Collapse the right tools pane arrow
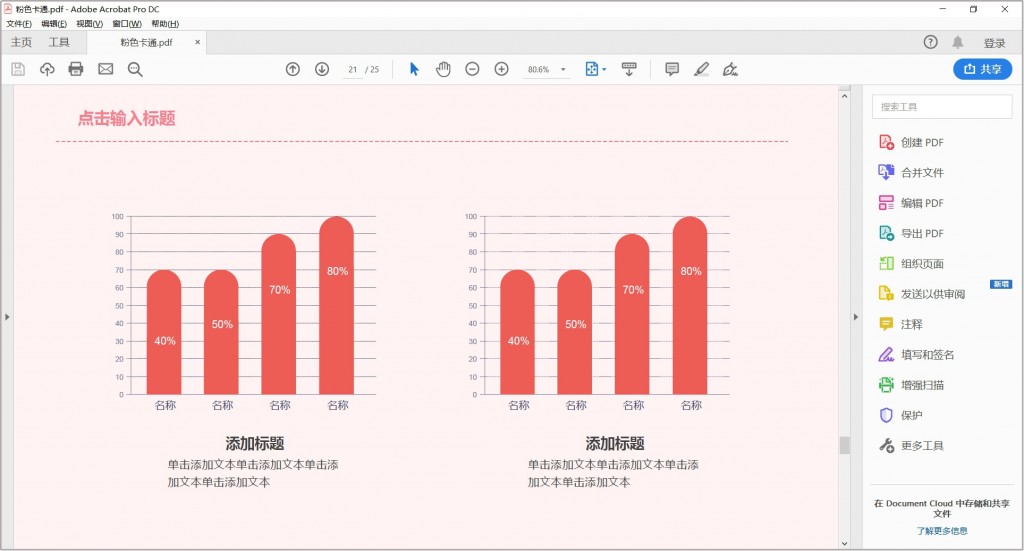The width and height of the screenshot is (1024, 551). (856, 317)
